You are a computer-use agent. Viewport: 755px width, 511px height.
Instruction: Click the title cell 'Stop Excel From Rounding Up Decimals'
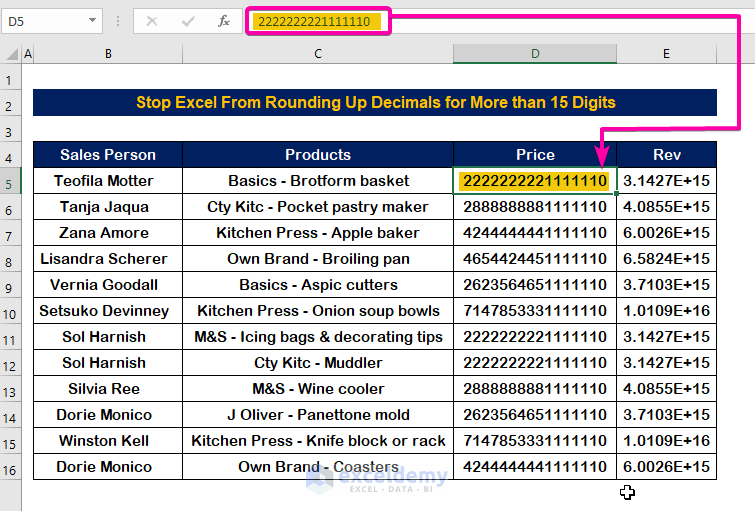click(x=375, y=103)
